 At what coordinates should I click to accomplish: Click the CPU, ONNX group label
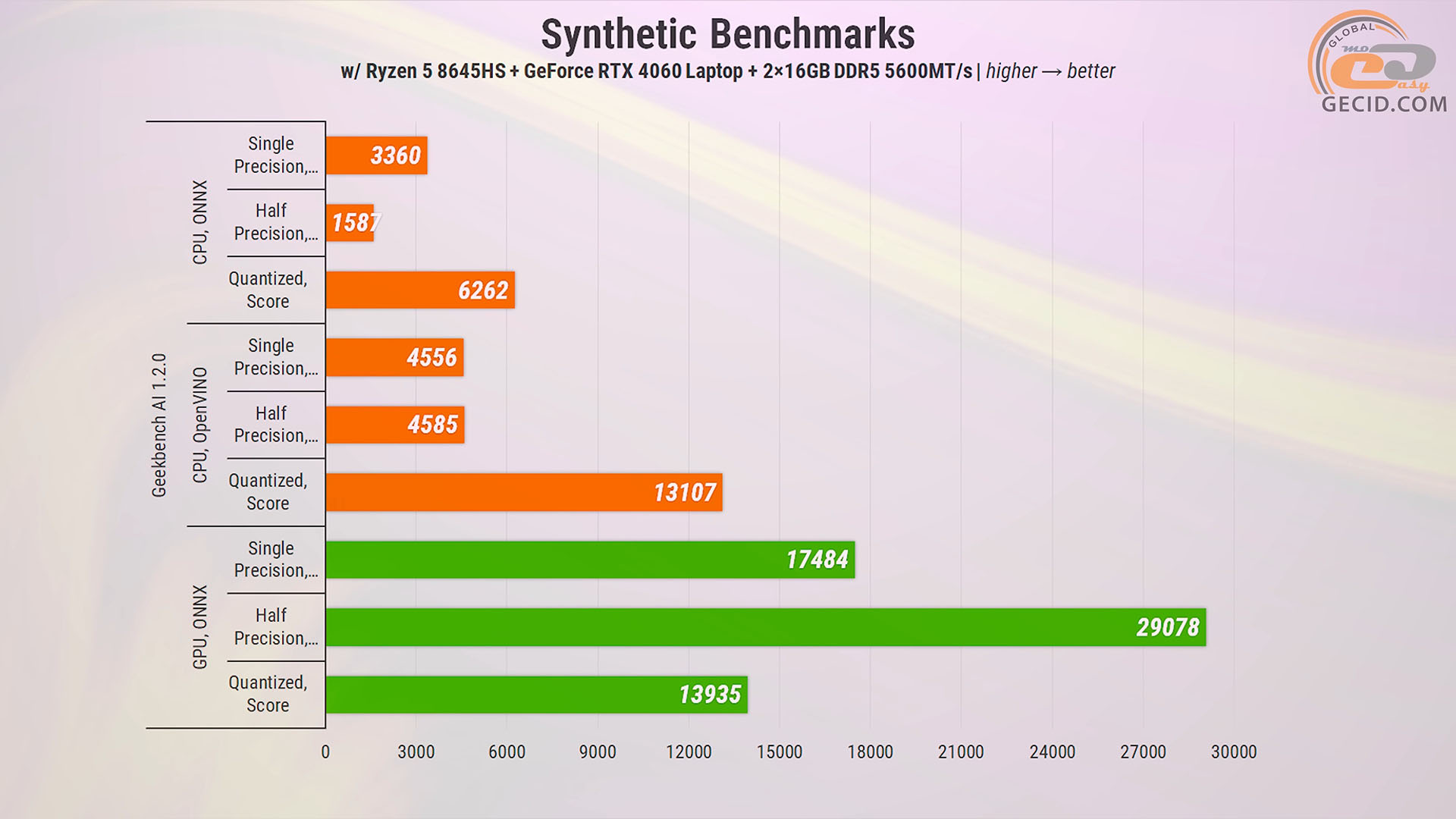[199, 222]
